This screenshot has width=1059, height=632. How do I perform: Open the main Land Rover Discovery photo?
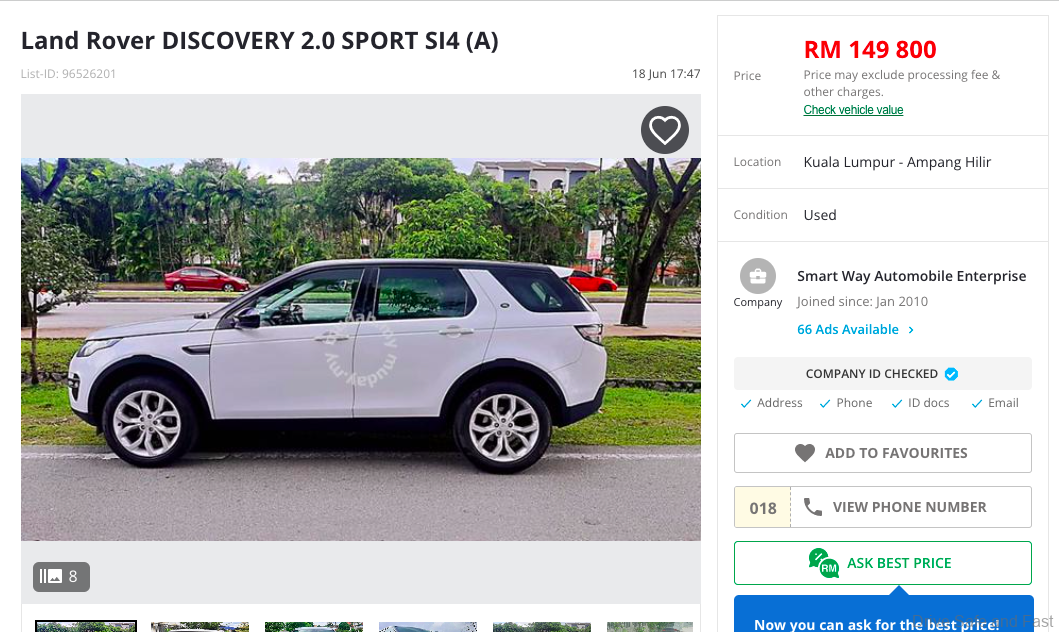pyautogui.click(x=361, y=349)
